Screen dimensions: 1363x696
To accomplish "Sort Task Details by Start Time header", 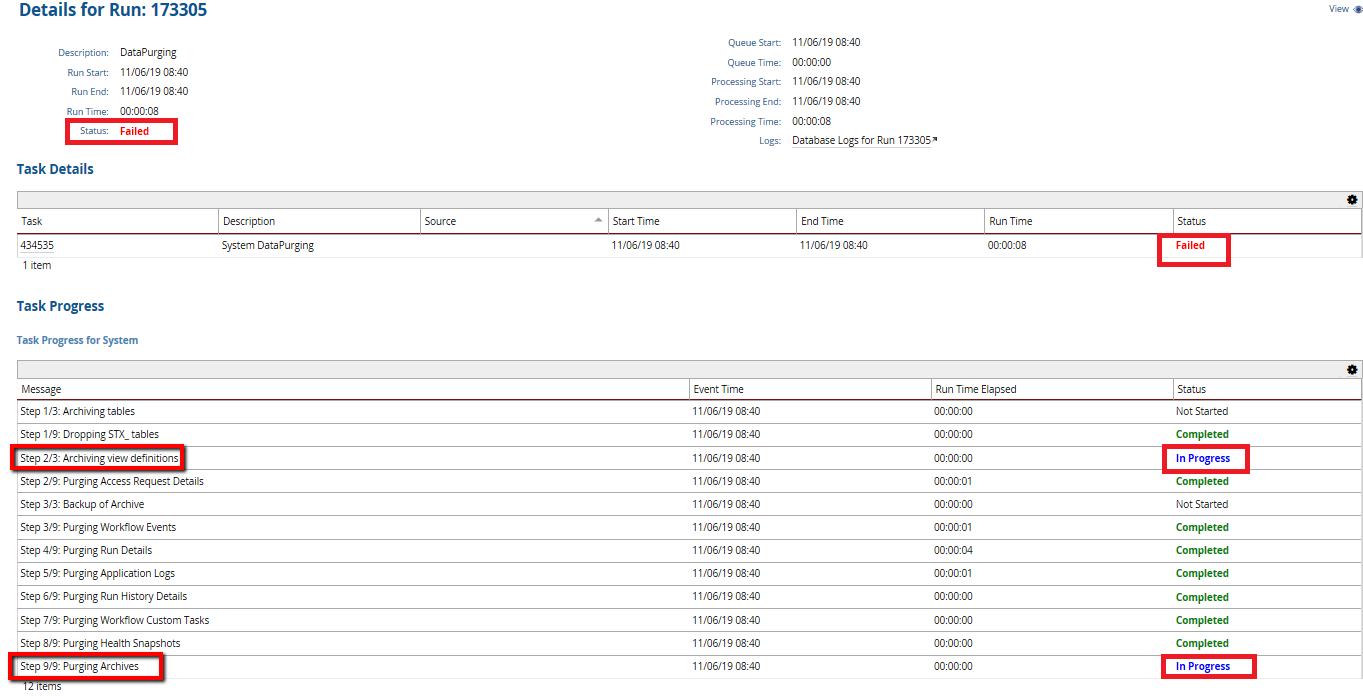I will coord(636,221).
